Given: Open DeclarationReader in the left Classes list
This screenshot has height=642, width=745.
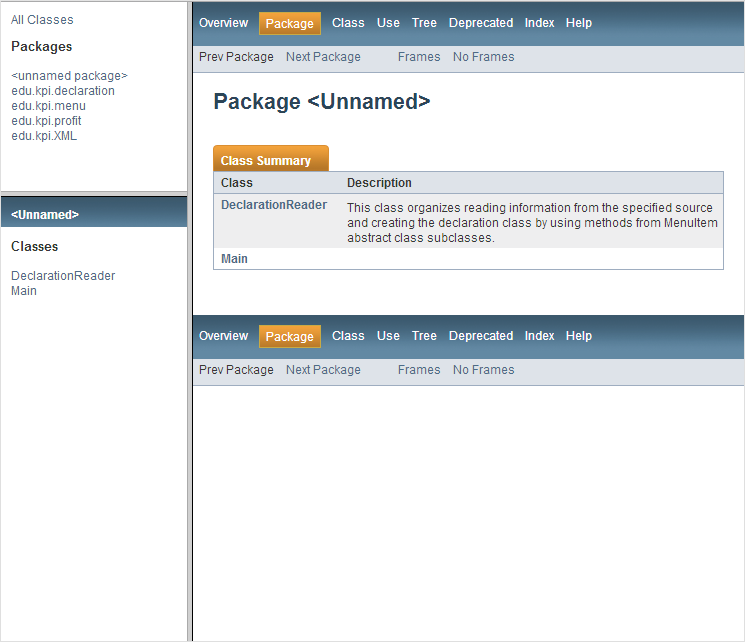Looking at the screenshot, I should 63,276.
